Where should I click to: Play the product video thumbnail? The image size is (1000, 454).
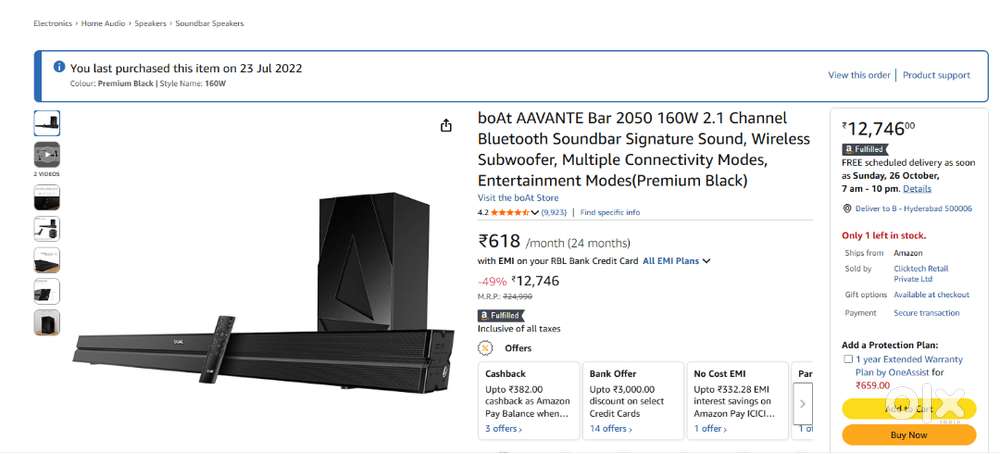tap(47, 154)
